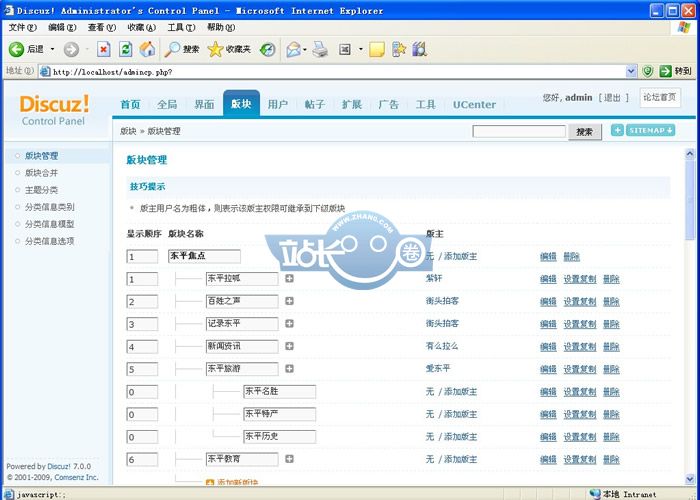Open 分类信息选项 in the sidebar
This screenshot has width=700, height=500.
coord(50,241)
